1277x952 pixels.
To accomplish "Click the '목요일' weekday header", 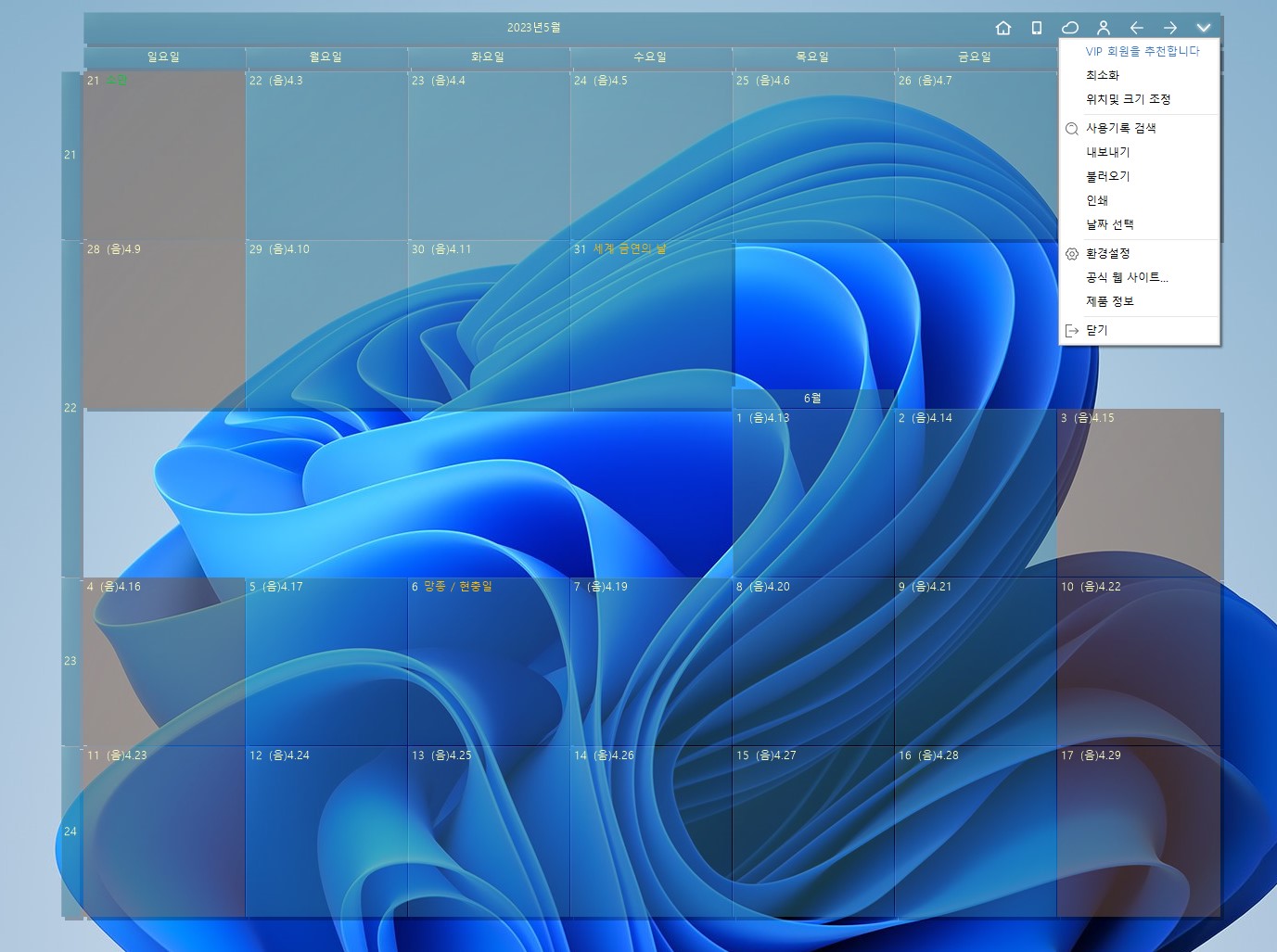I will coord(813,57).
